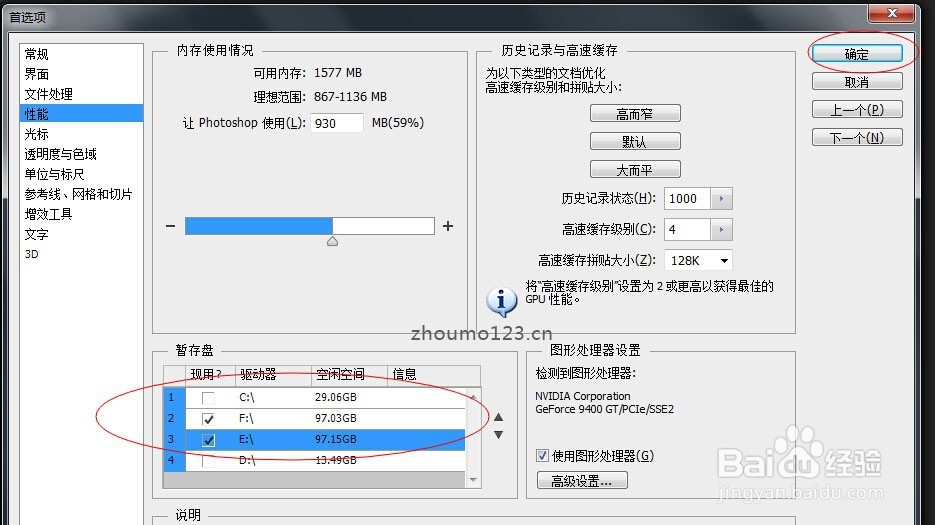The width and height of the screenshot is (935, 525).
Task: Click scratch disk list scroll-down arrow
Action: 473,479
